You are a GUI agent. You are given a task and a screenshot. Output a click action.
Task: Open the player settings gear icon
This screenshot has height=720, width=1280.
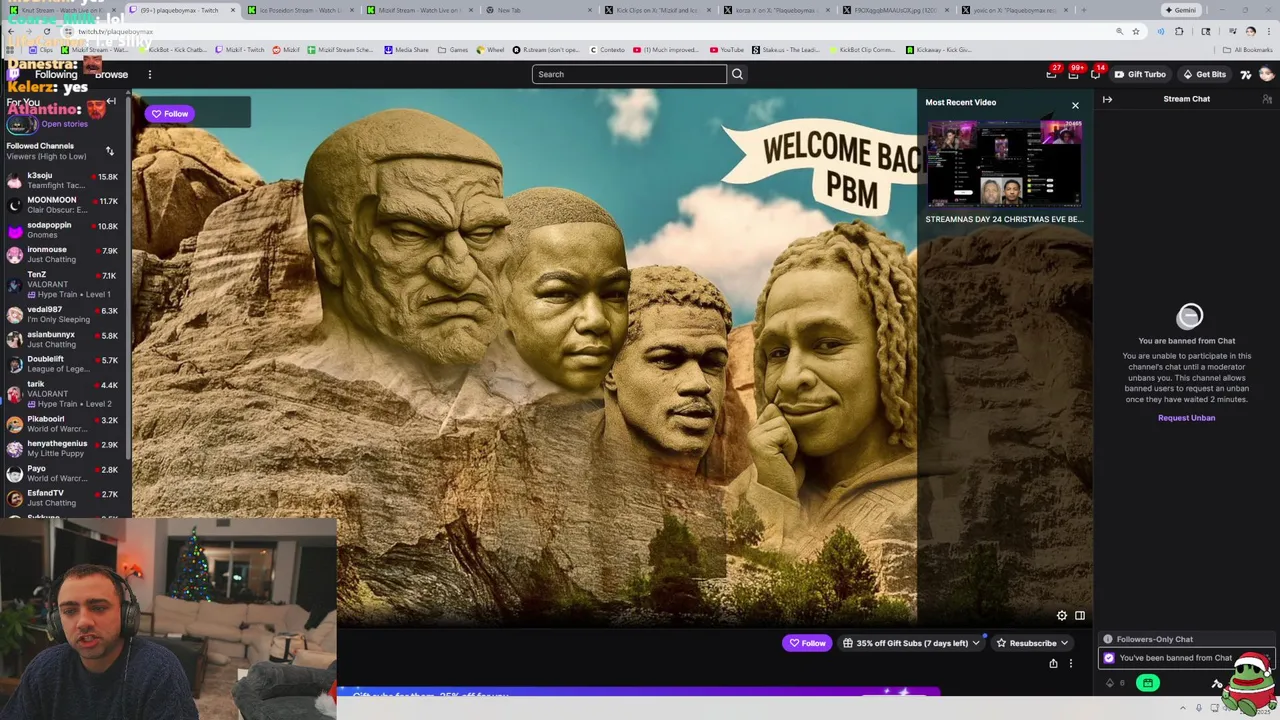point(1062,615)
